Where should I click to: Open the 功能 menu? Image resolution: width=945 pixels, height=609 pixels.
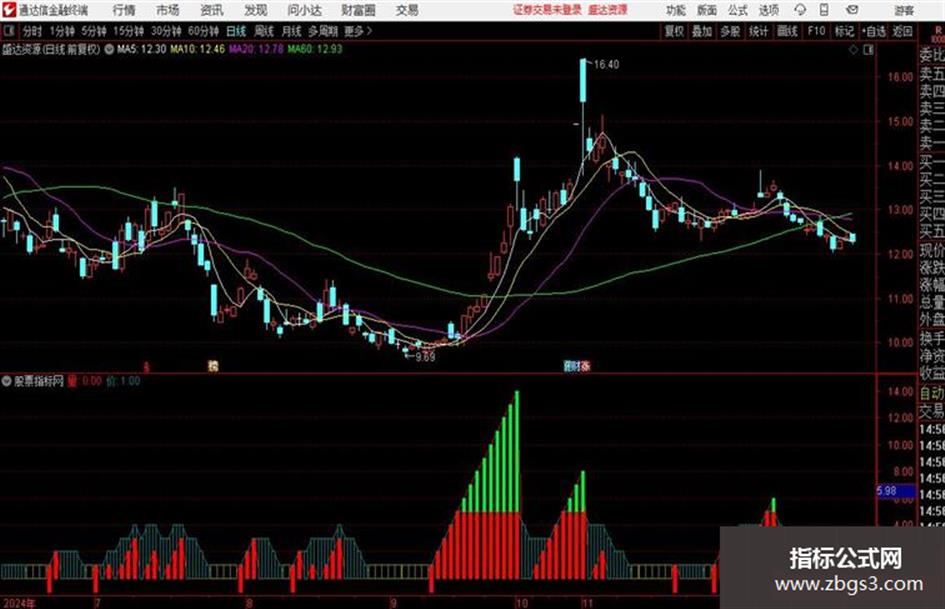676,10
